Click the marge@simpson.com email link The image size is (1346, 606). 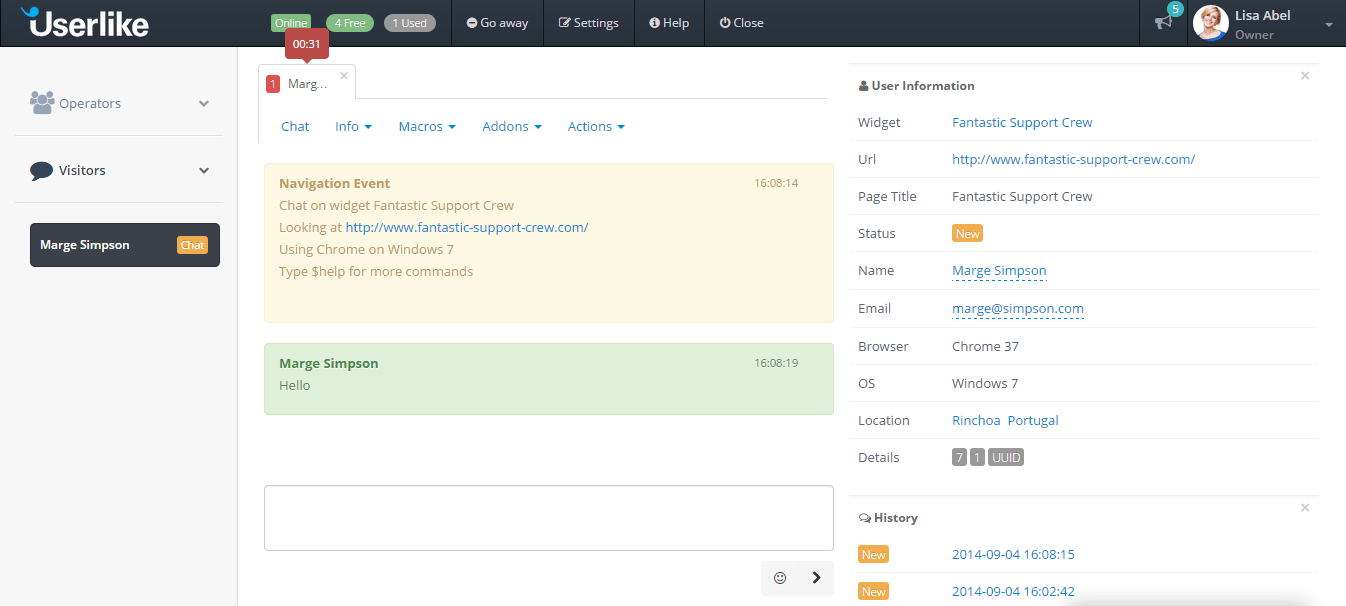[x=1017, y=309]
